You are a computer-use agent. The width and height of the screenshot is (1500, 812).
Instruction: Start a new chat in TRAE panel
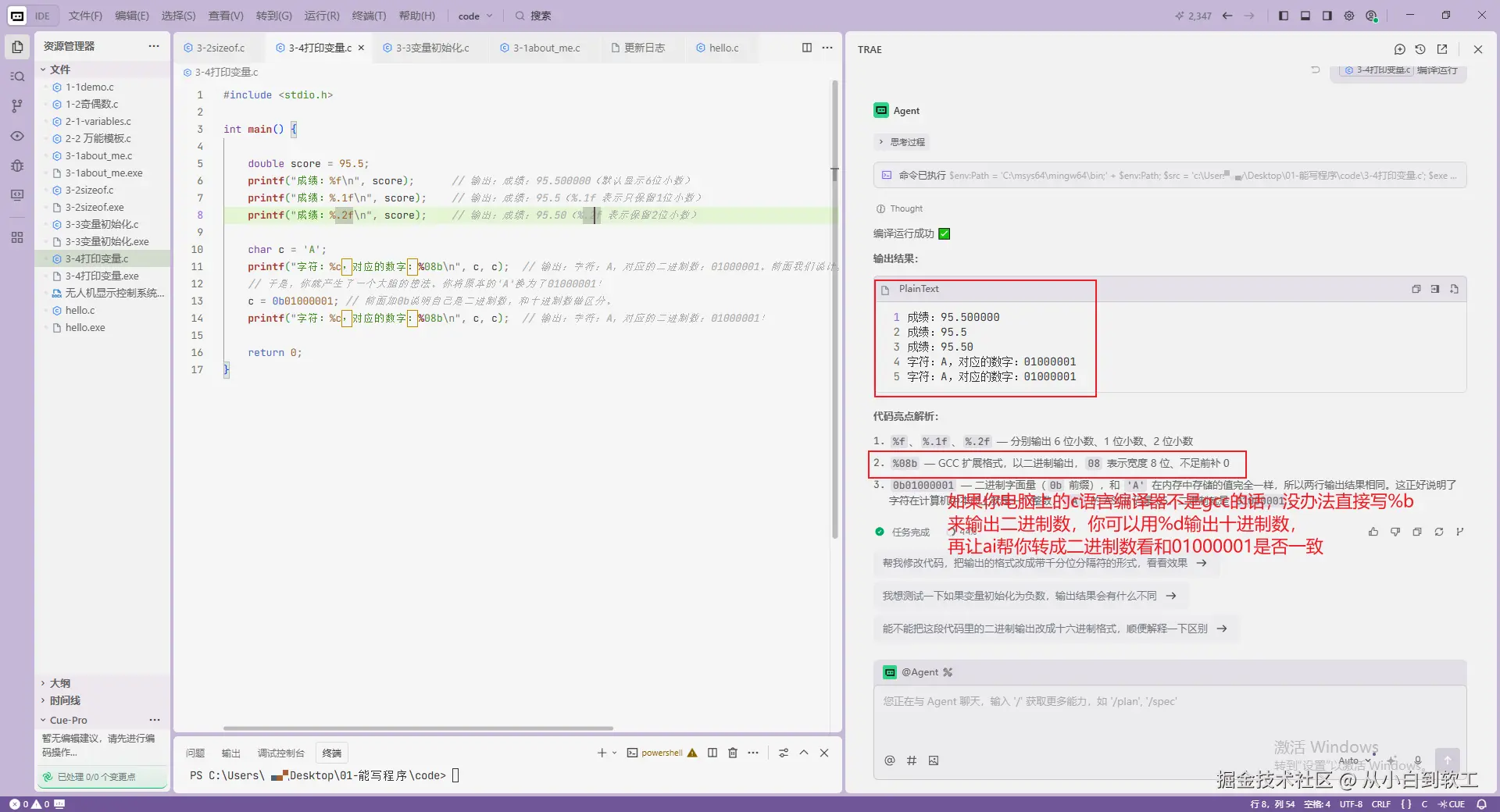[1400, 49]
